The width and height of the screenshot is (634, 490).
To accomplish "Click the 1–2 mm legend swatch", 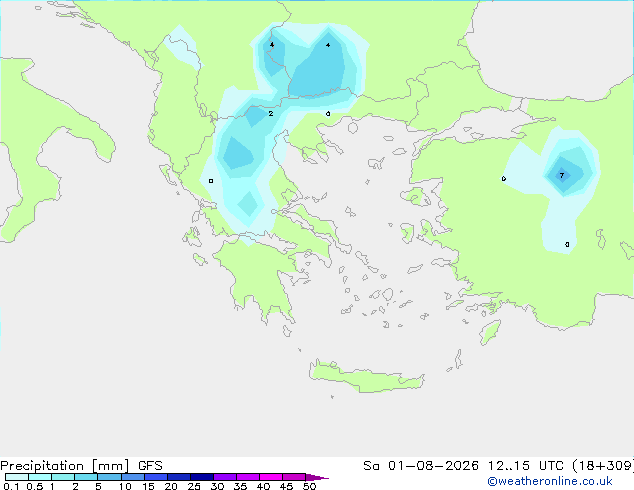I will point(63,477).
